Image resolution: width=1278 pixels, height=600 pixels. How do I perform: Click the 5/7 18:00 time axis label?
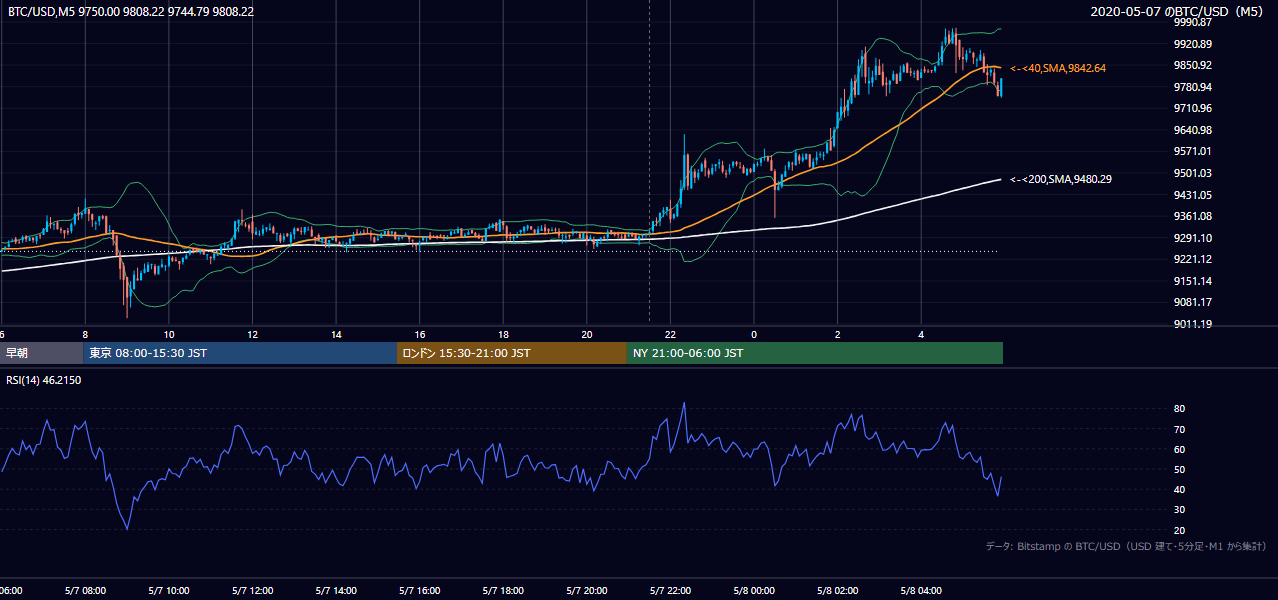point(503,591)
